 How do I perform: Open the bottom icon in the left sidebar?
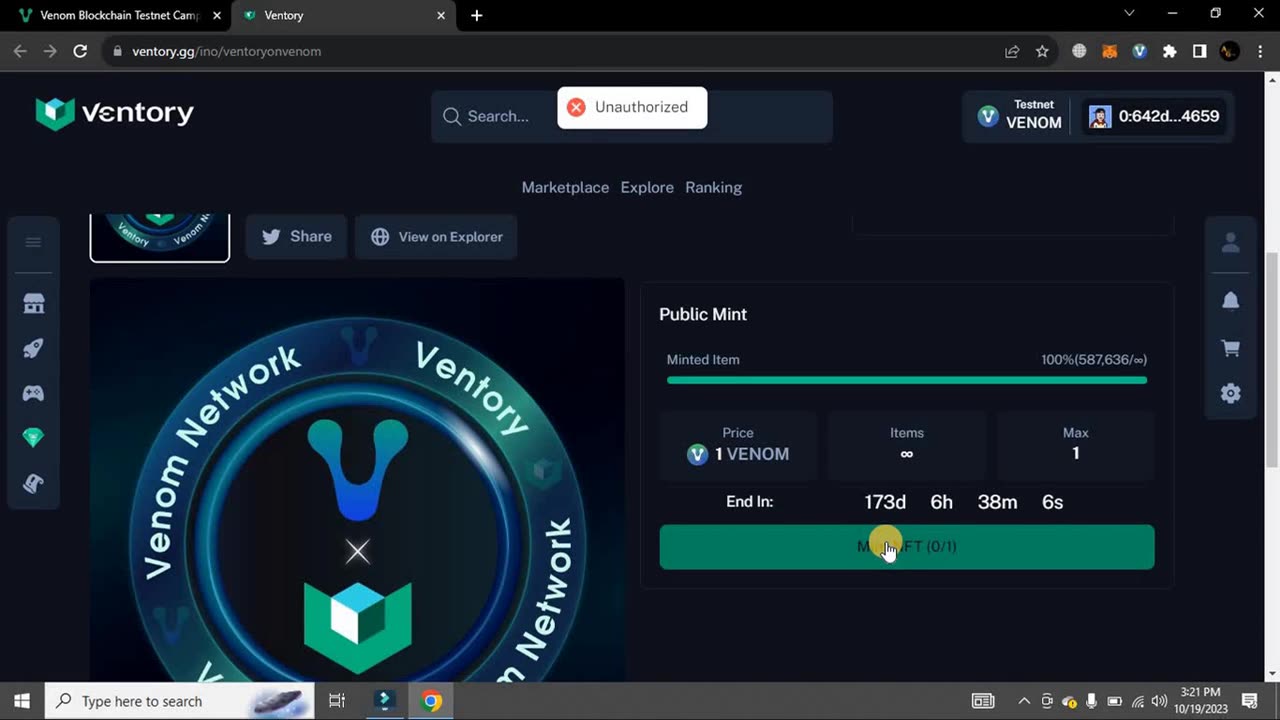pos(33,484)
